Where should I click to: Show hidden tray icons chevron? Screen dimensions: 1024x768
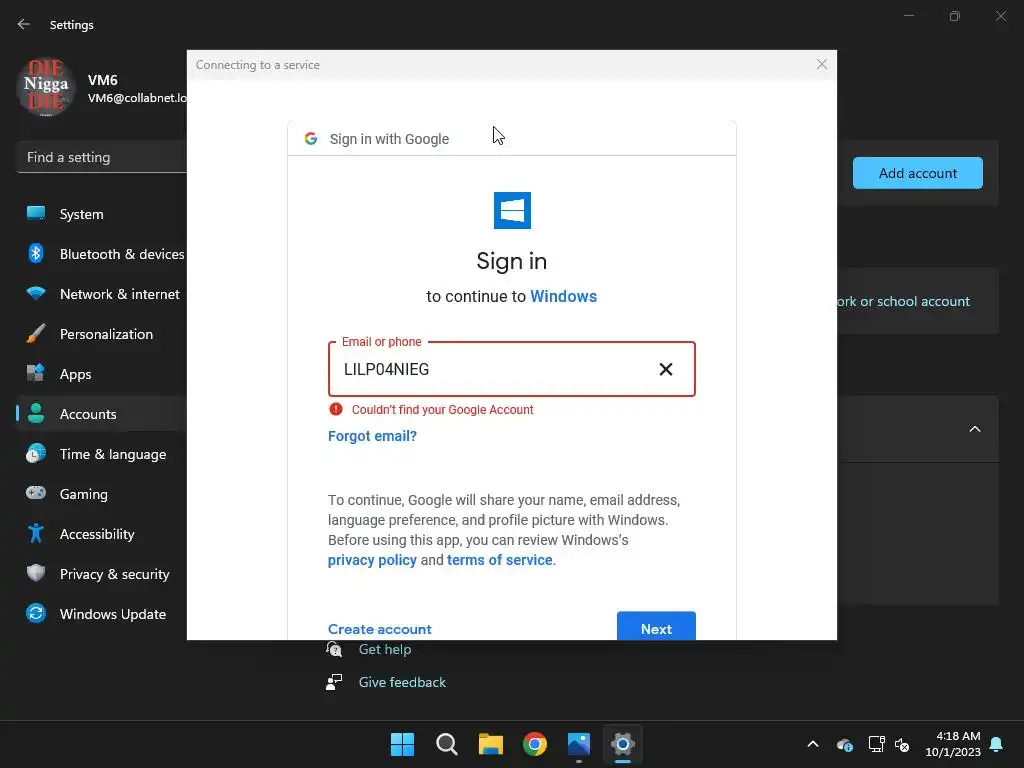pyautogui.click(x=813, y=744)
